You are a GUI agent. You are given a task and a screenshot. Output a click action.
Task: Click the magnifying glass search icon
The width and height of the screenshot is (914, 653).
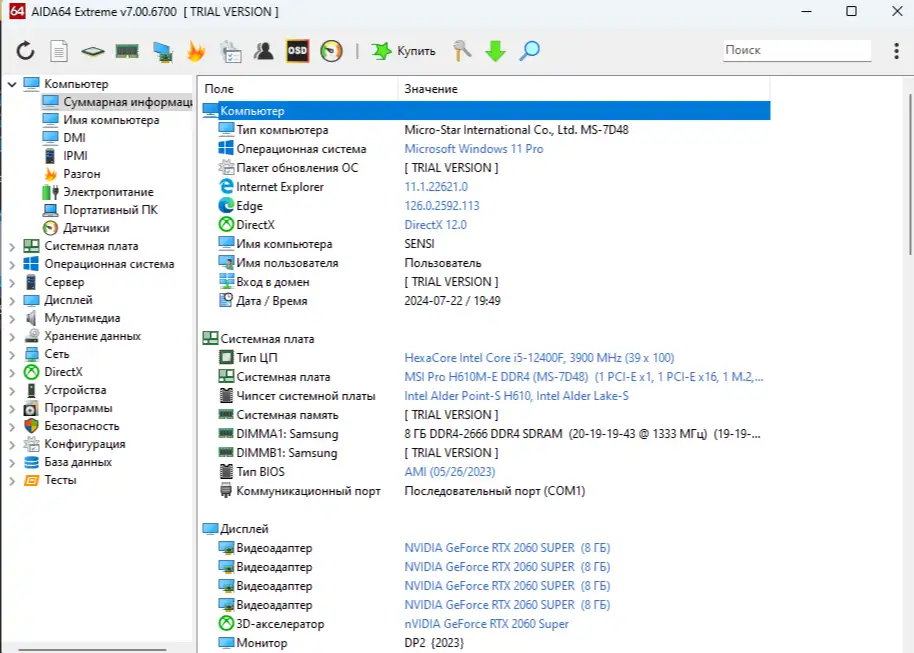(x=529, y=50)
